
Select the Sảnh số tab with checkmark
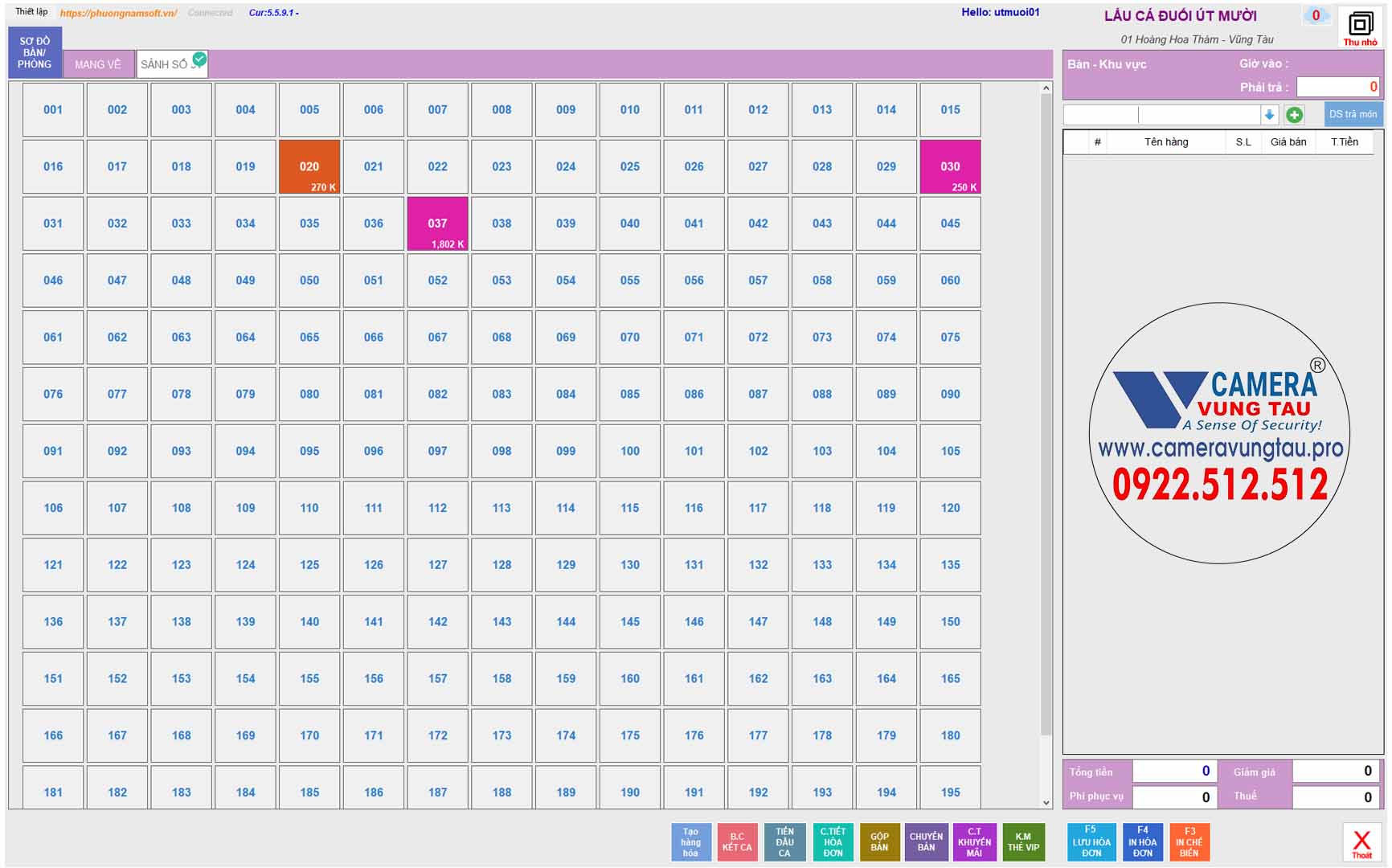pos(172,64)
